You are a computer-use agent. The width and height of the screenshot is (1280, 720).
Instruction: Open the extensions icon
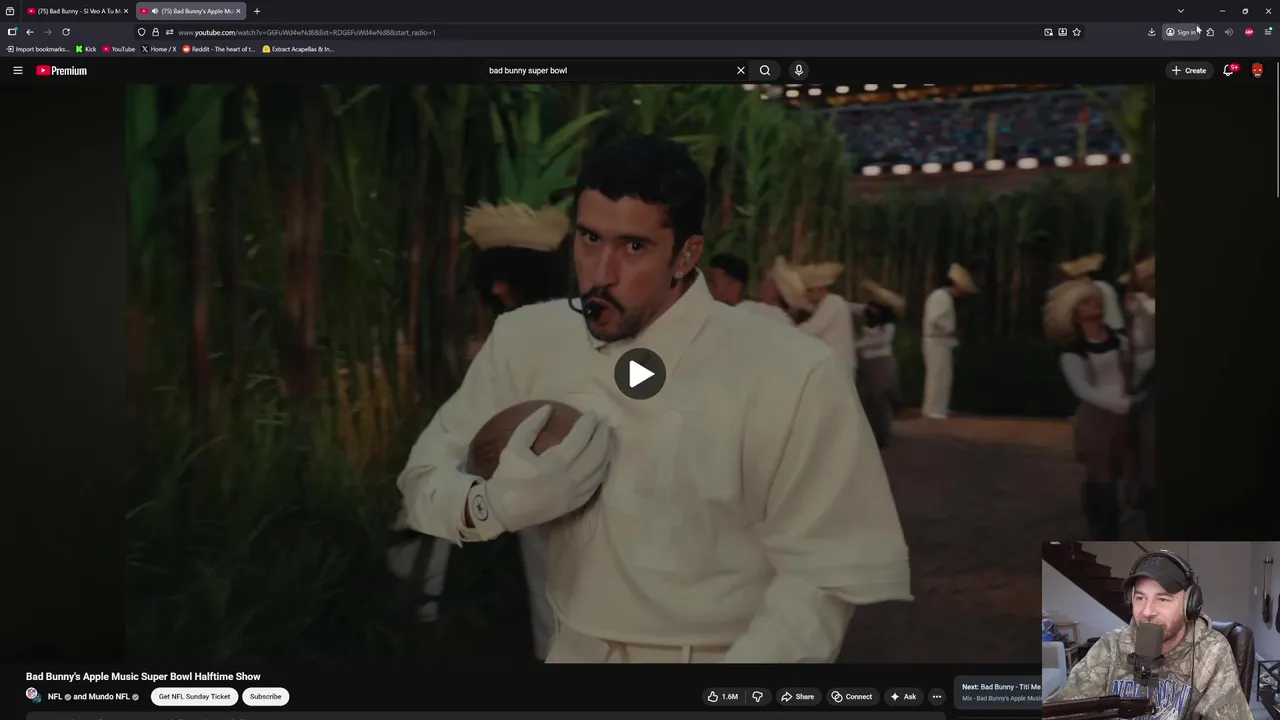1210,32
